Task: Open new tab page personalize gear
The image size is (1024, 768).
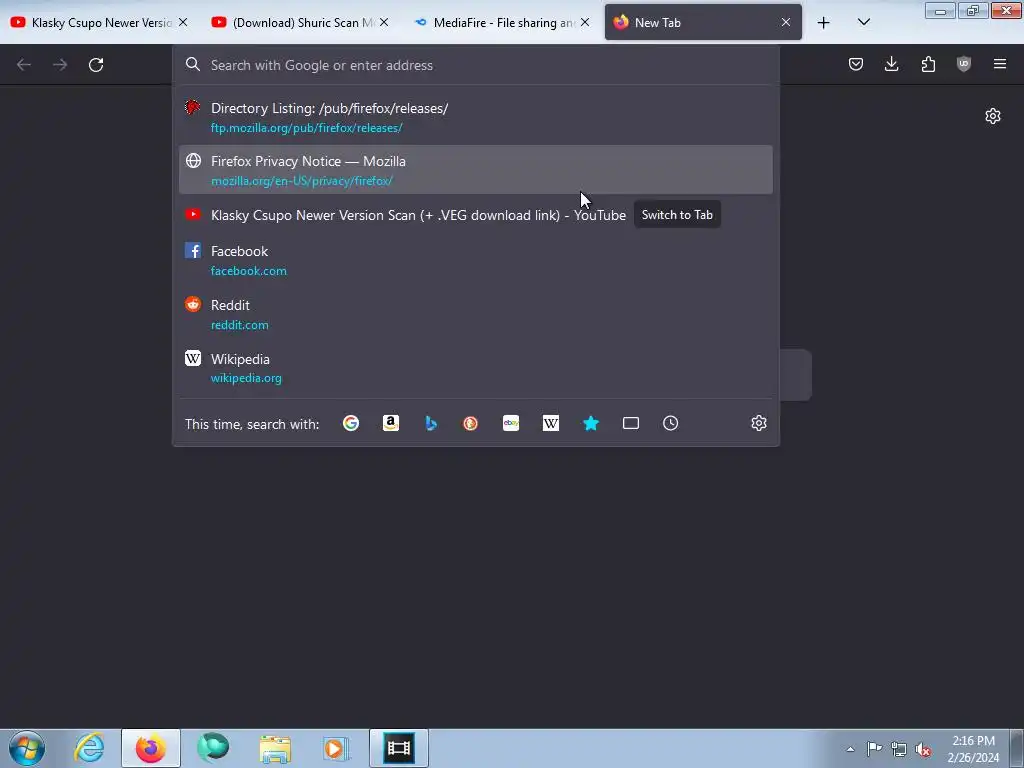Action: (x=993, y=116)
